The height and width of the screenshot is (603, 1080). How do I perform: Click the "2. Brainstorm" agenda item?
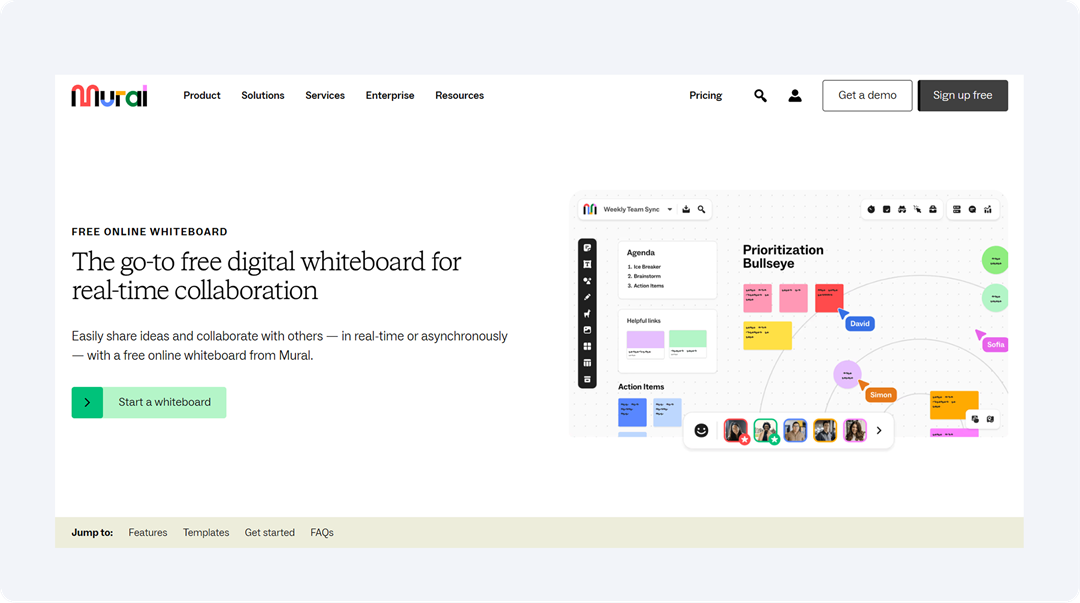[644, 276]
